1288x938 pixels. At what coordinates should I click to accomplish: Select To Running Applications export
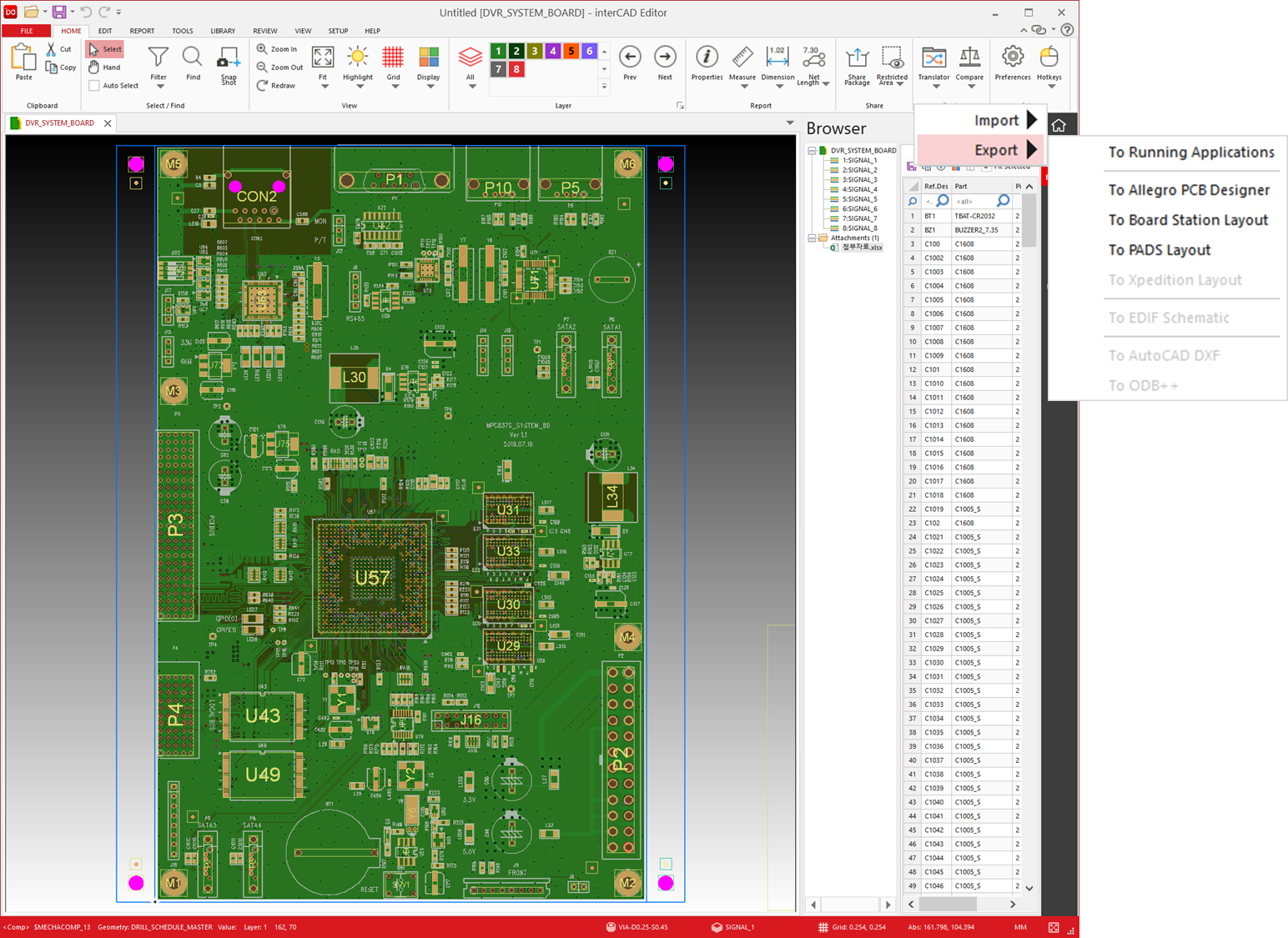click(1190, 153)
